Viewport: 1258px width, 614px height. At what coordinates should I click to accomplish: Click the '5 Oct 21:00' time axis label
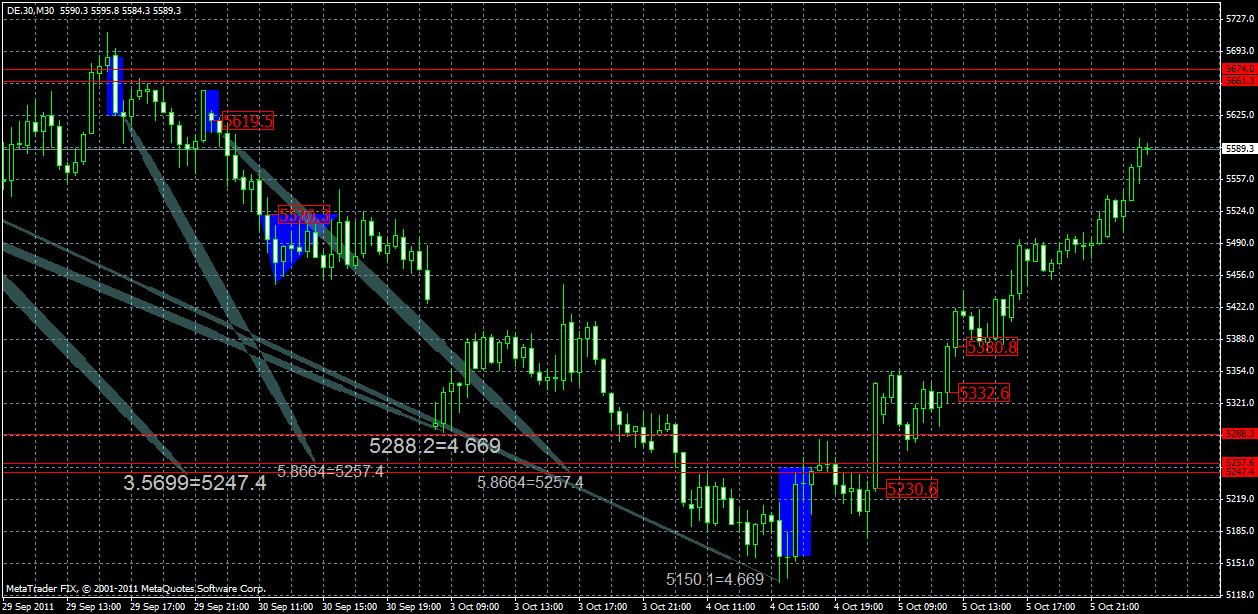point(1116,607)
